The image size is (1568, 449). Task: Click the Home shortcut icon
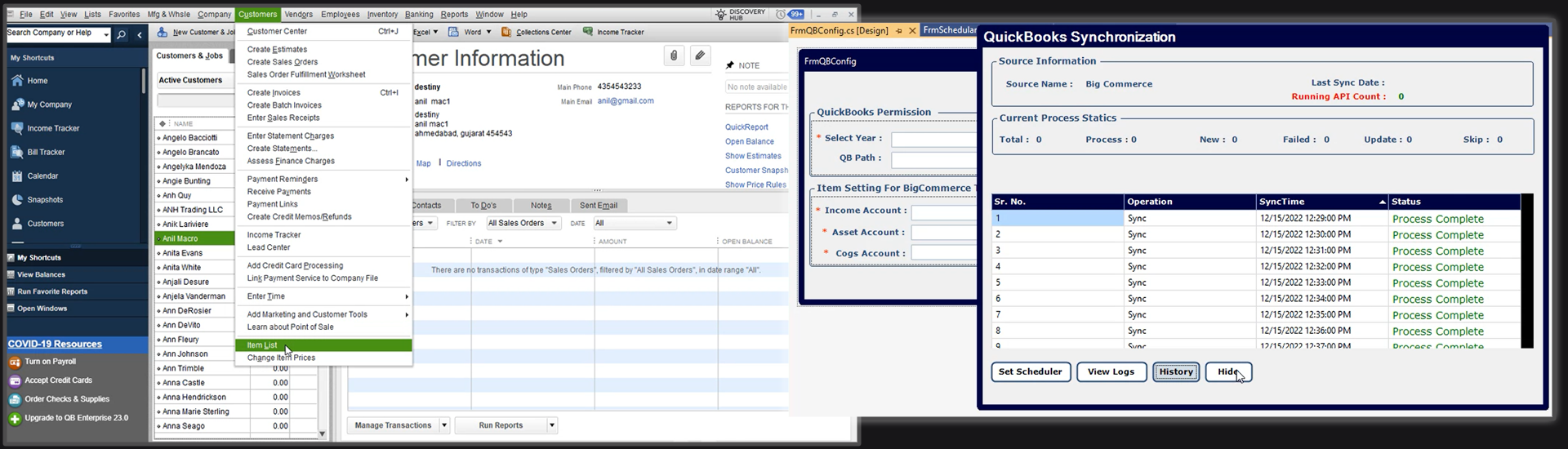pos(17,81)
